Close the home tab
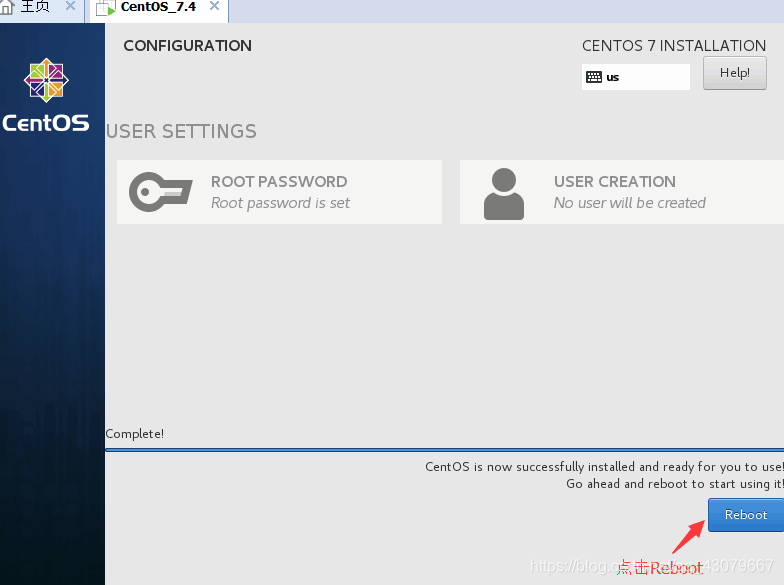Image resolution: width=784 pixels, height=585 pixels. [x=70, y=6]
